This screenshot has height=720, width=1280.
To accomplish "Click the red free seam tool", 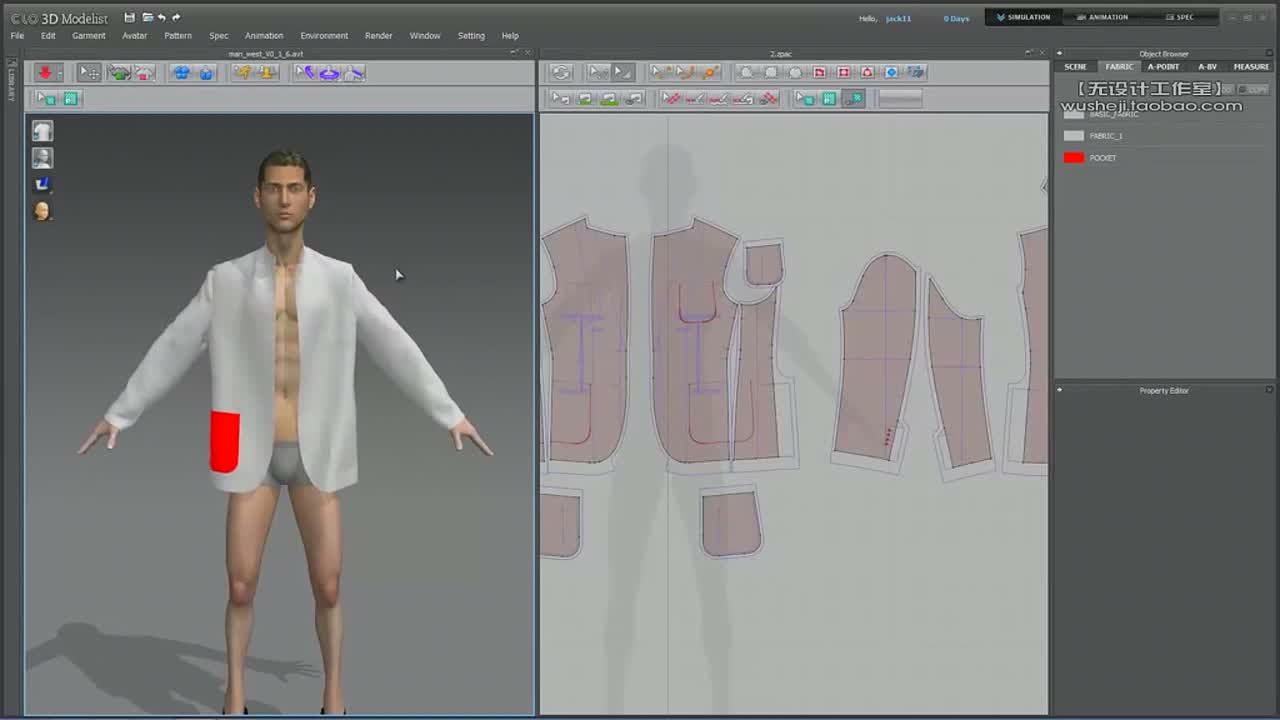I will click(719, 98).
